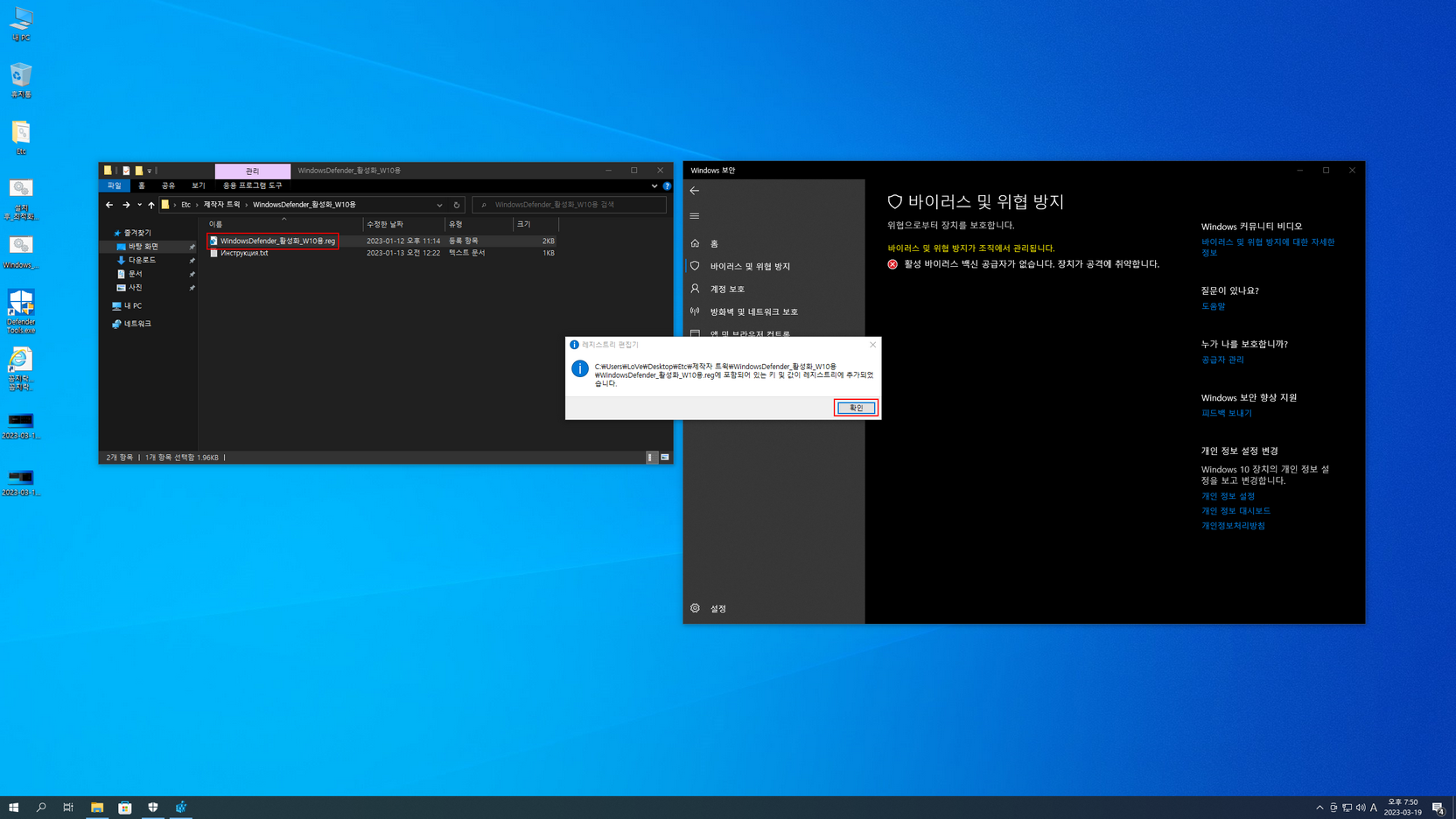Select Defender Tools.exe desktop icon

[x=21, y=311]
